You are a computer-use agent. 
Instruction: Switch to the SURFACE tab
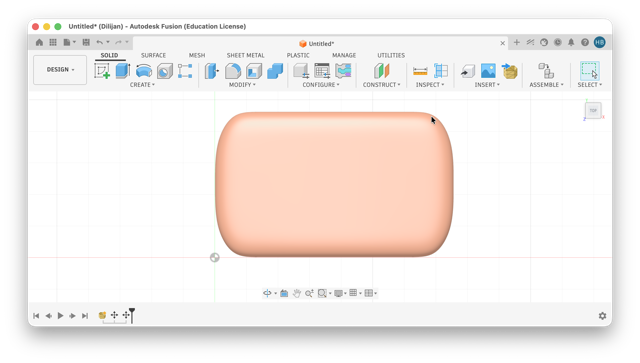coord(153,55)
